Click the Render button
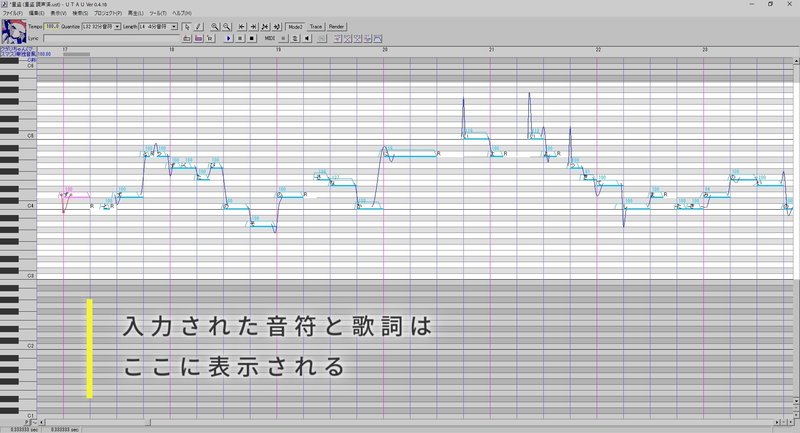800x433 pixels. (x=336, y=27)
